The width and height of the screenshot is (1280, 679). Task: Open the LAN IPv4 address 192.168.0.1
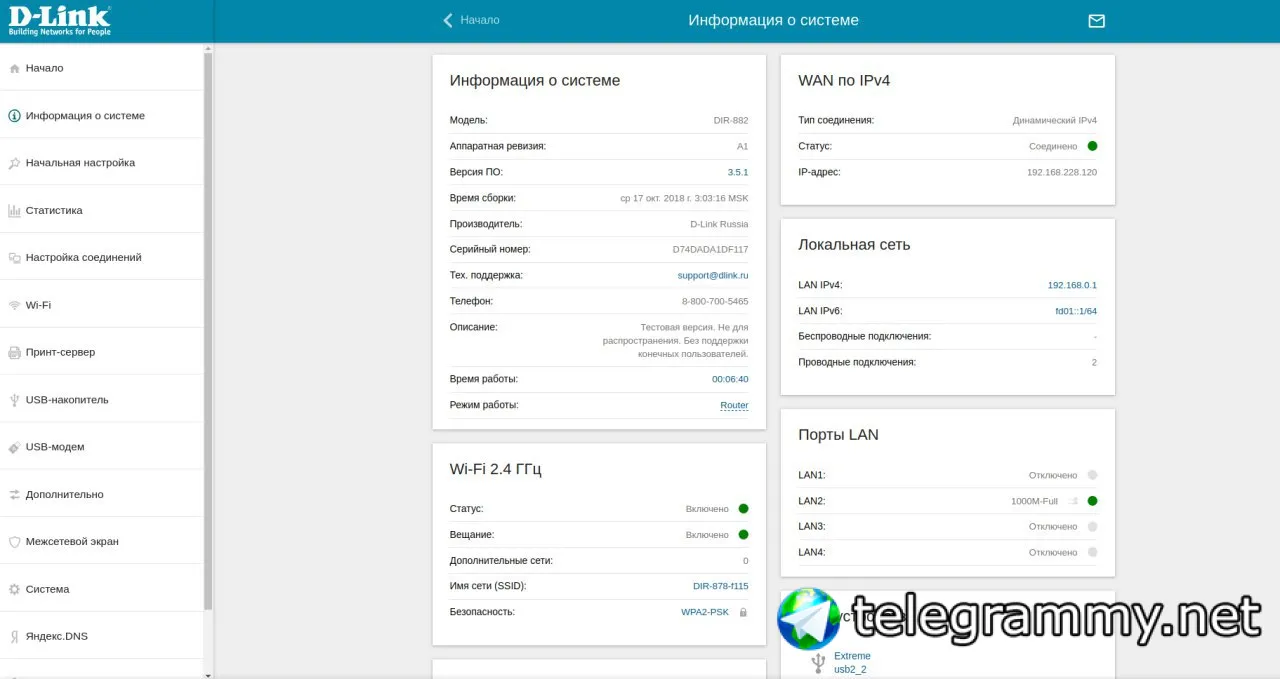coord(1072,285)
